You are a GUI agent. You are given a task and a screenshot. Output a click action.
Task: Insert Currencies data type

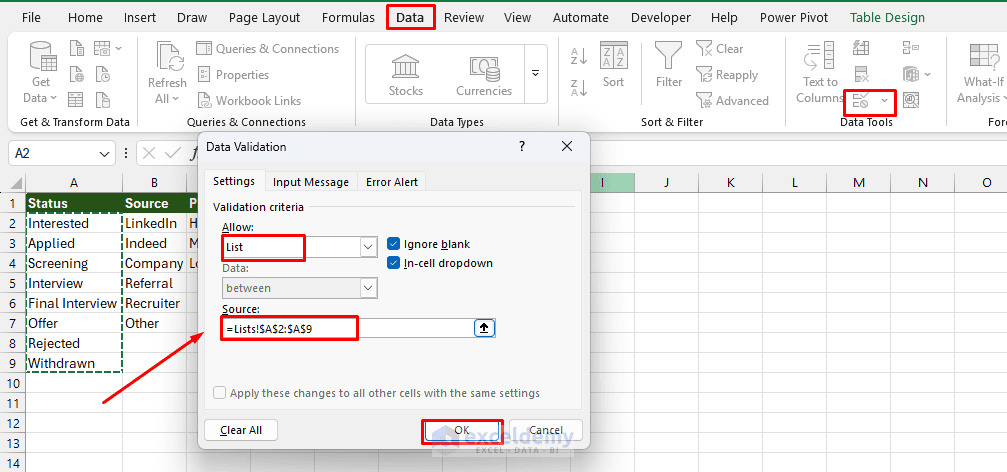click(x=484, y=74)
